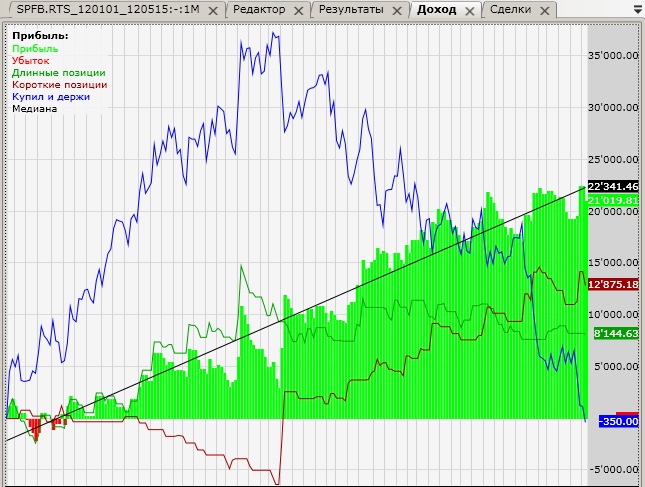Click the light green Прибыль legend entry

(35, 49)
